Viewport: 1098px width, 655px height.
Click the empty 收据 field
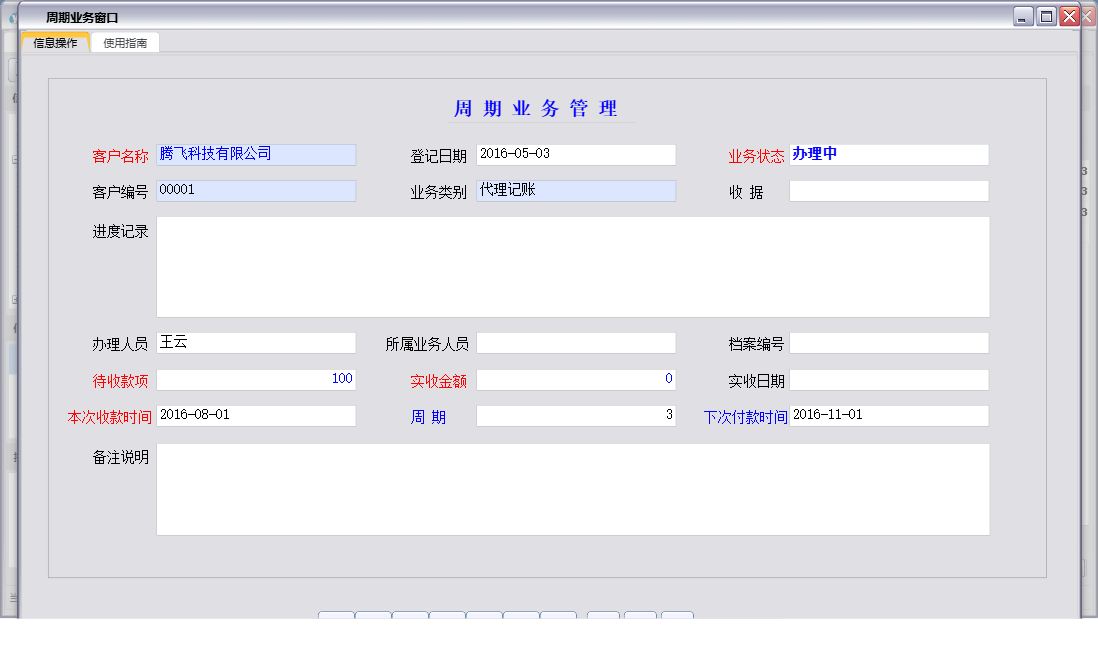[888, 190]
